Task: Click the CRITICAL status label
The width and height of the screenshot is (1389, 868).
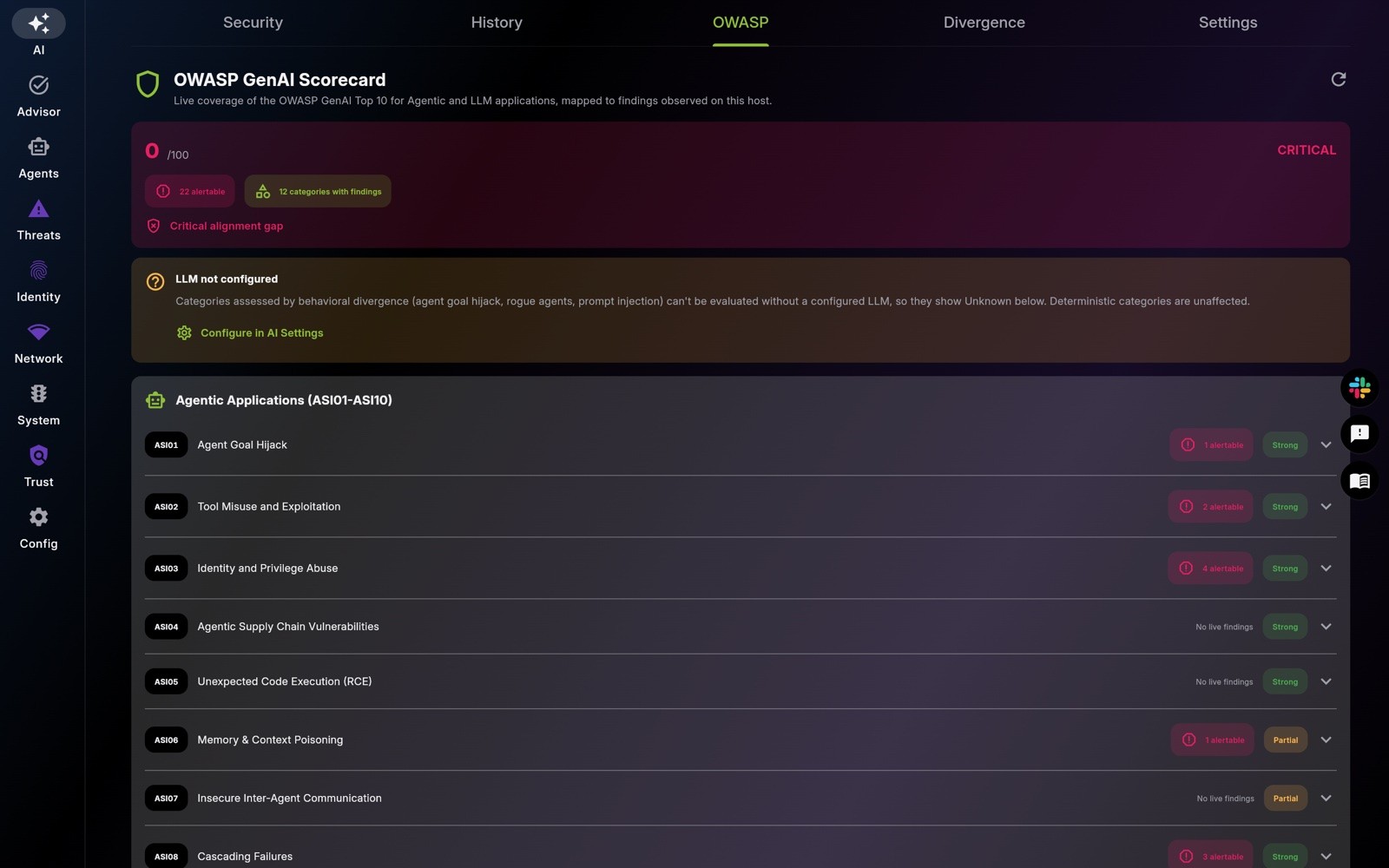Action: pyautogui.click(x=1307, y=150)
